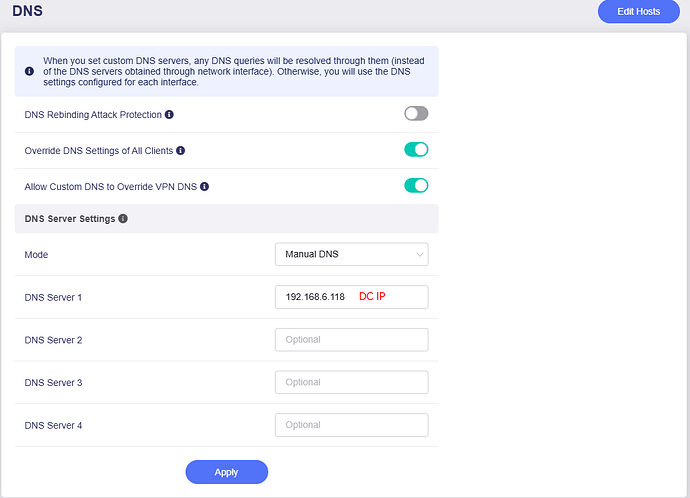Image resolution: width=690 pixels, height=498 pixels.
Task: Open Edit Hosts
Action: [x=639, y=12]
